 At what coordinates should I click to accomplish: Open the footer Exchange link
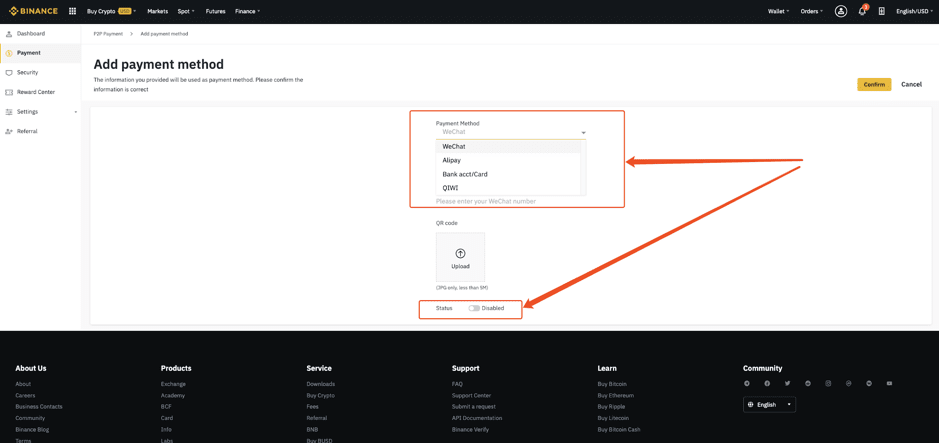[173, 384]
